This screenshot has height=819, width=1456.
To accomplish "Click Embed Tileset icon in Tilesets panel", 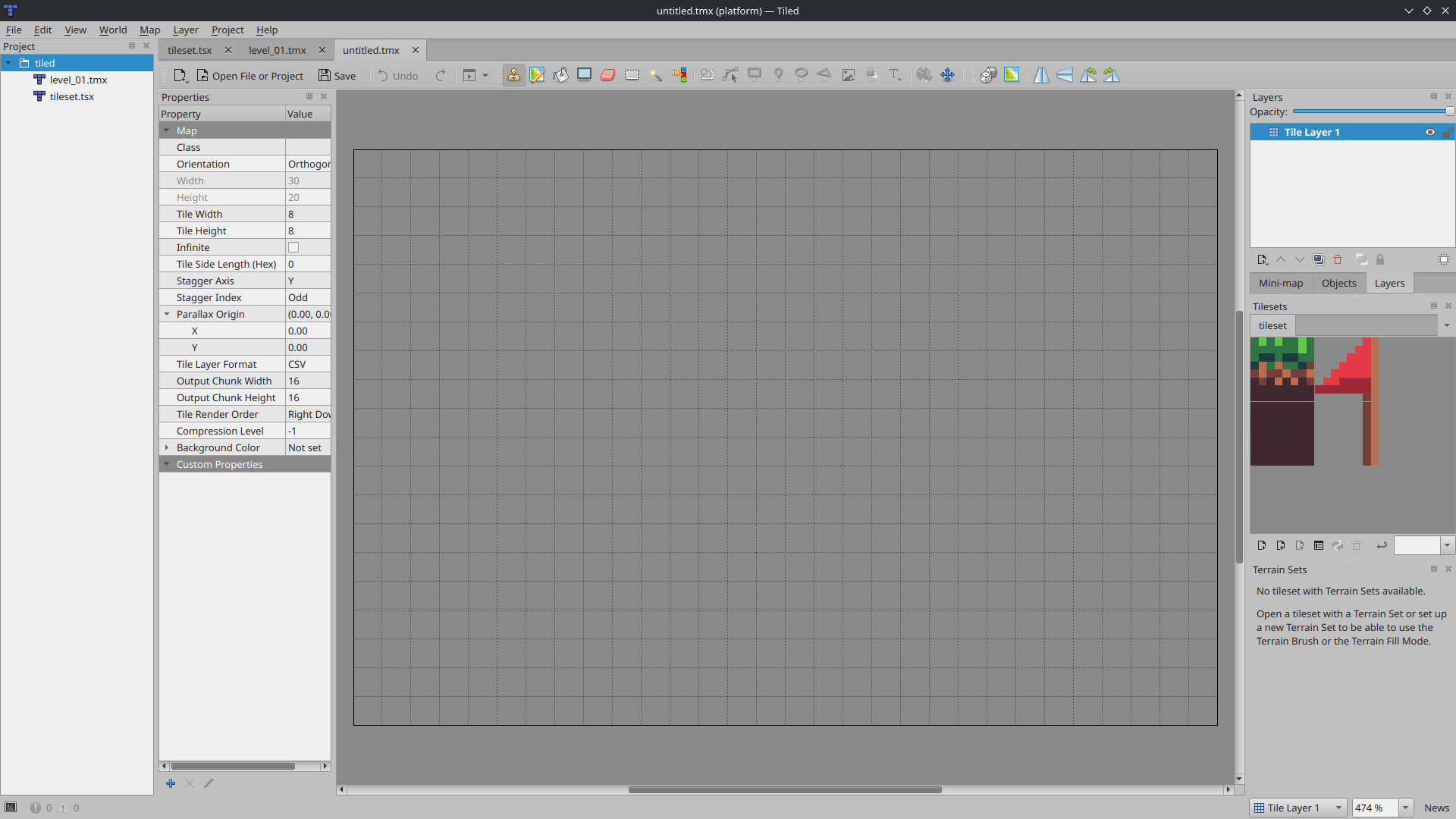I will click(x=1281, y=545).
